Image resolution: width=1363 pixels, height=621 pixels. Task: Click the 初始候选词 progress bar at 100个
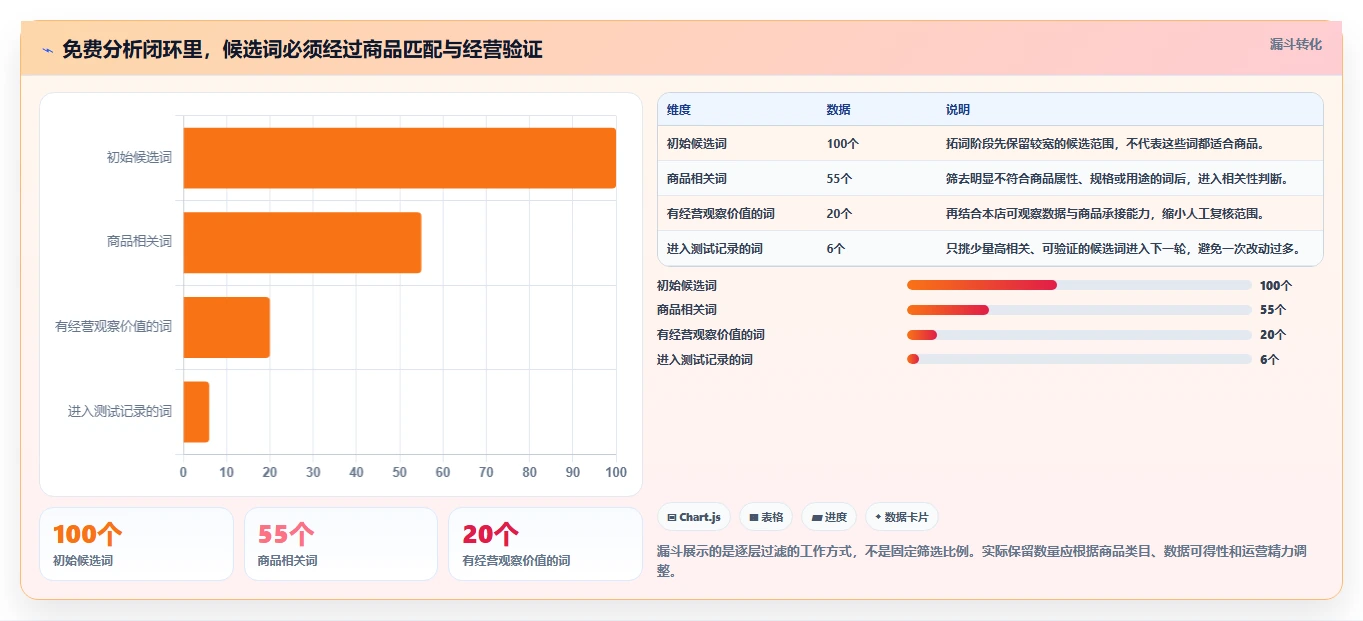point(1079,285)
